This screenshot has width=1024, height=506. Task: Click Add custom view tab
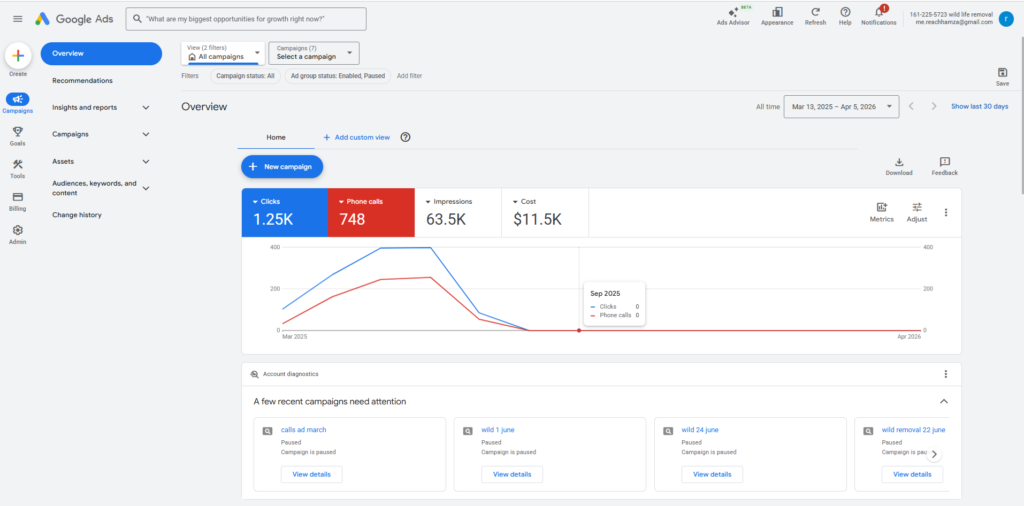[x=357, y=137]
